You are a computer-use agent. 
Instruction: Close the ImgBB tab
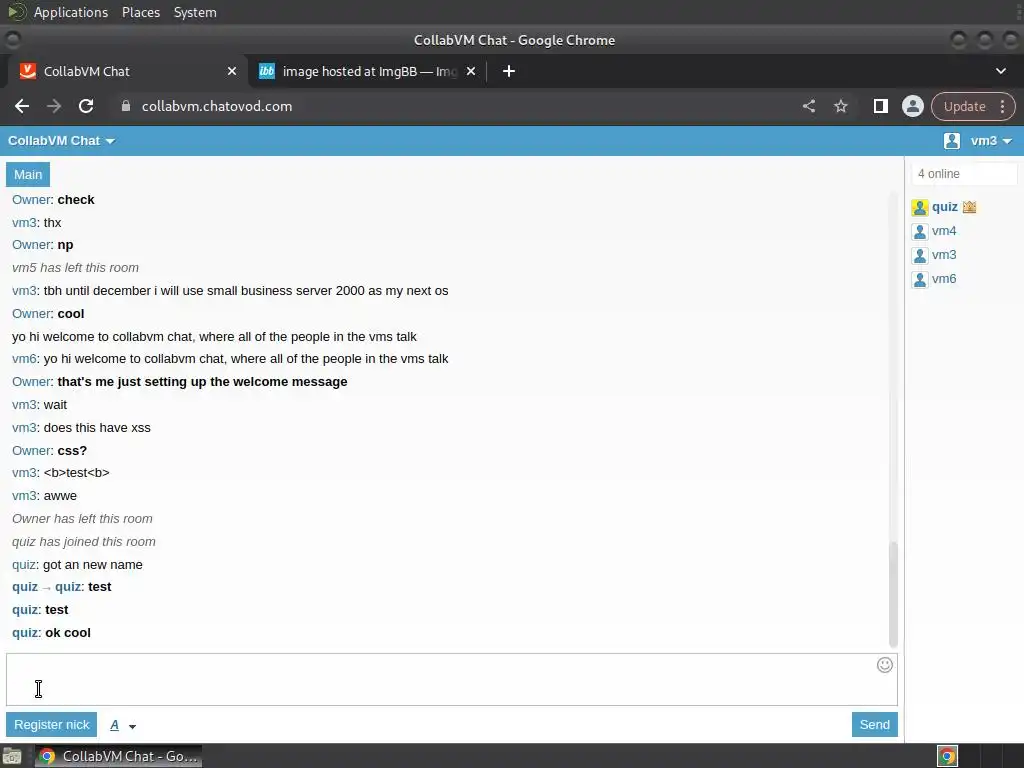click(x=471, y=71)
